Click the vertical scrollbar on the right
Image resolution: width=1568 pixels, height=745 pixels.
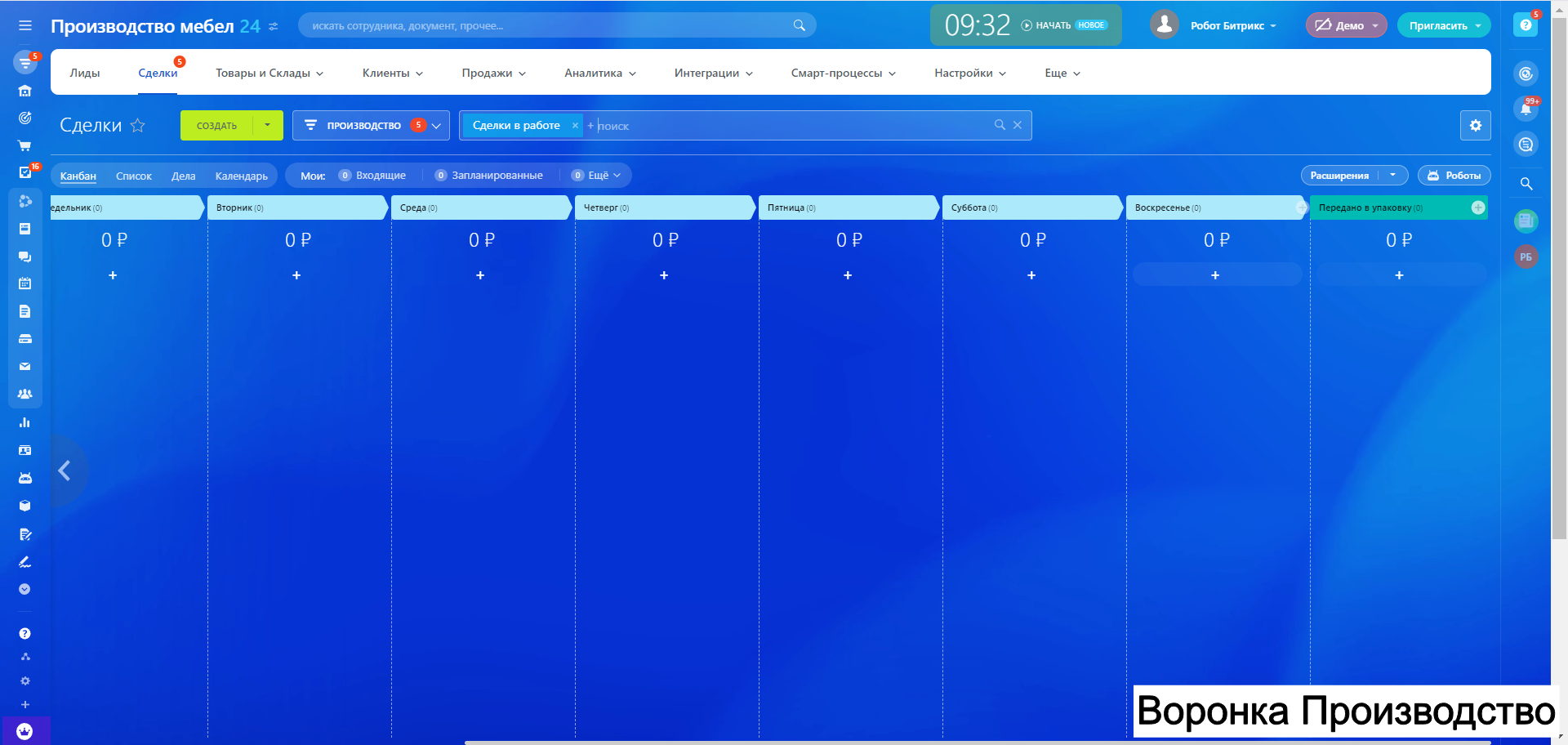coord(1559,278)
